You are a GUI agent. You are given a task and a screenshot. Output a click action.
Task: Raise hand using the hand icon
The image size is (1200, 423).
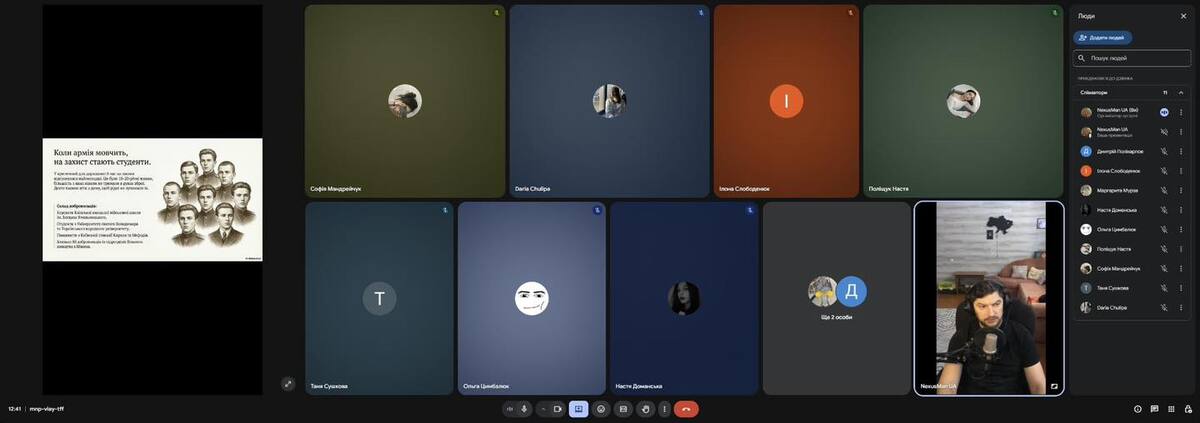pyautogui.click(x=645, y=409)
